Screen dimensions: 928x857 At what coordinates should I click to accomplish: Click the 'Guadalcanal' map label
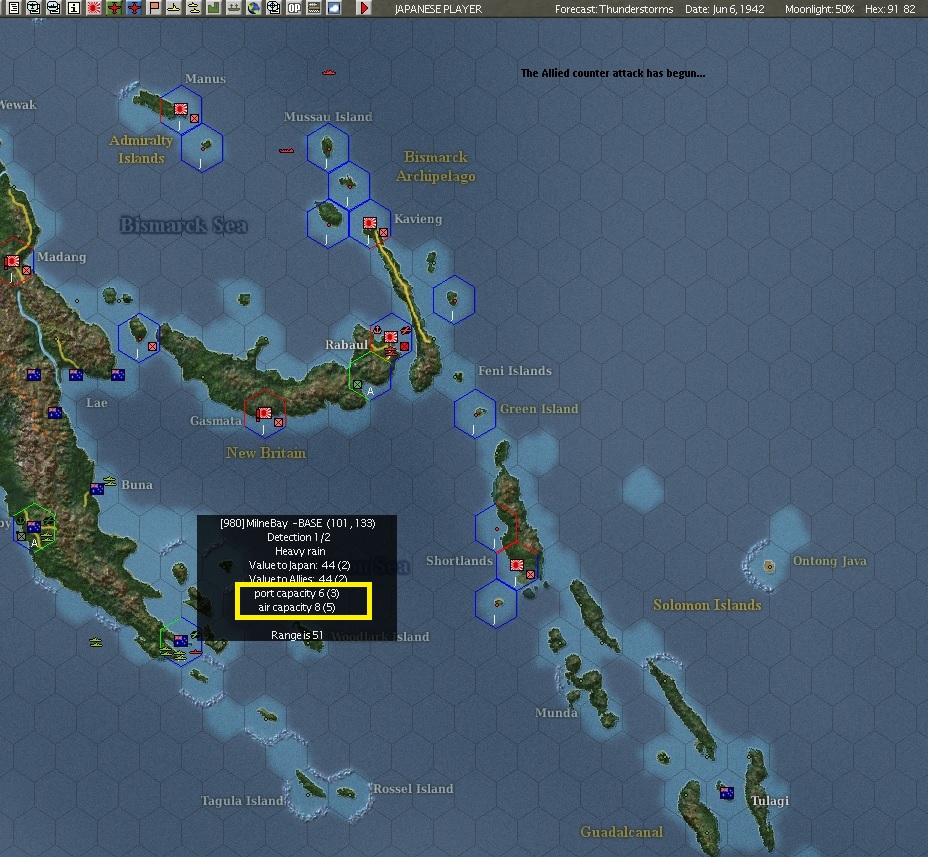pyautogui.click(x=621, y=832)
